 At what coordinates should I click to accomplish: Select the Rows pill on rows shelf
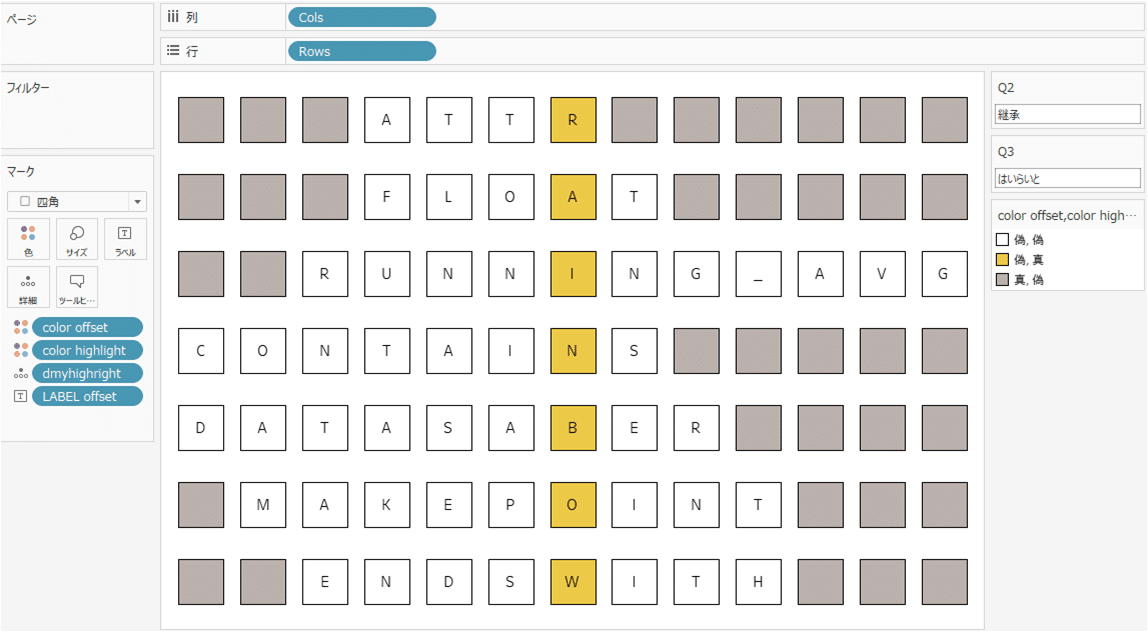click(362, 51)
